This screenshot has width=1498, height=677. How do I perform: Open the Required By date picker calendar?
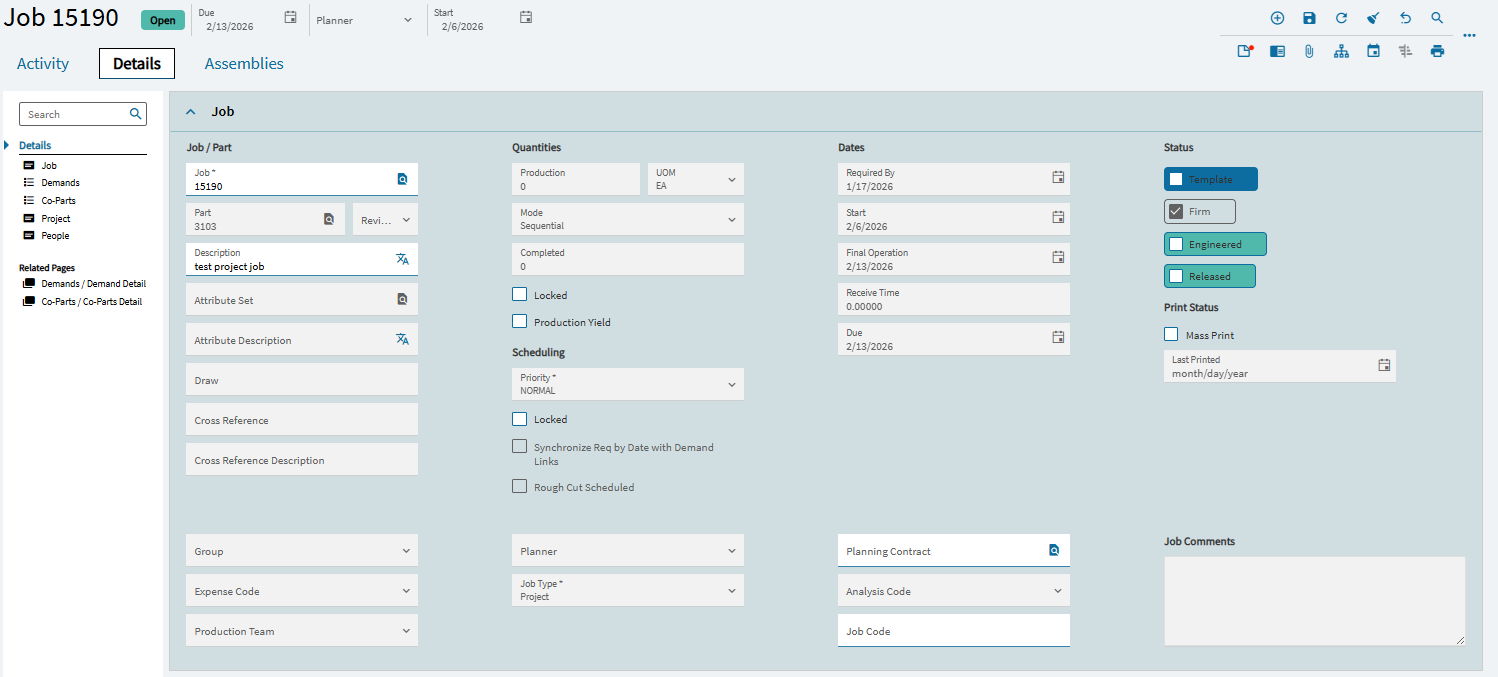click(x=1057, y=177)
